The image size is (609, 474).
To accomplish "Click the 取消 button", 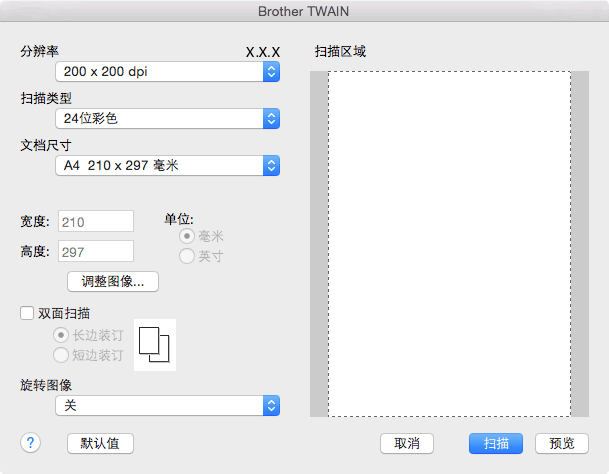I will coord(407,443).
